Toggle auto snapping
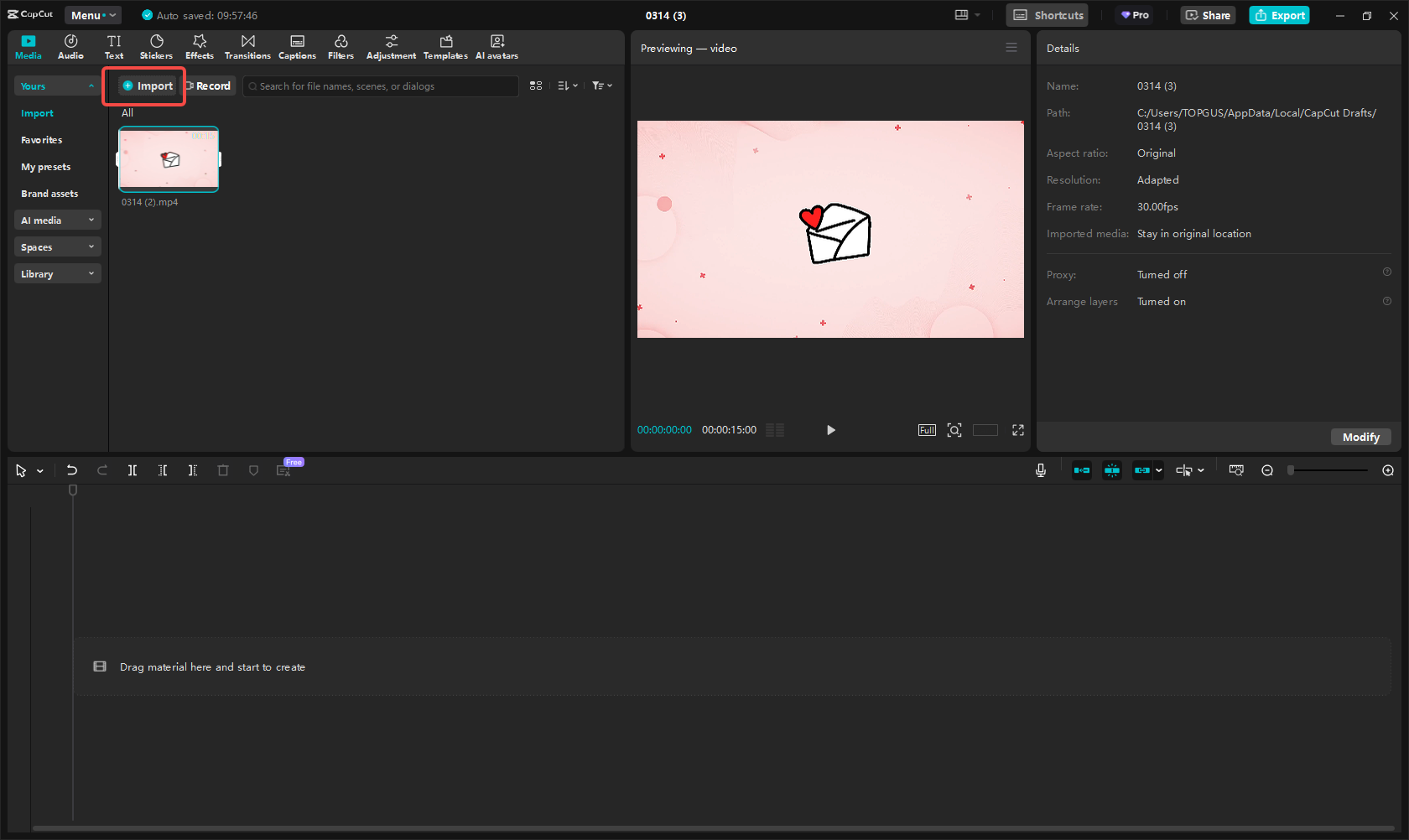 point(1112,470)
